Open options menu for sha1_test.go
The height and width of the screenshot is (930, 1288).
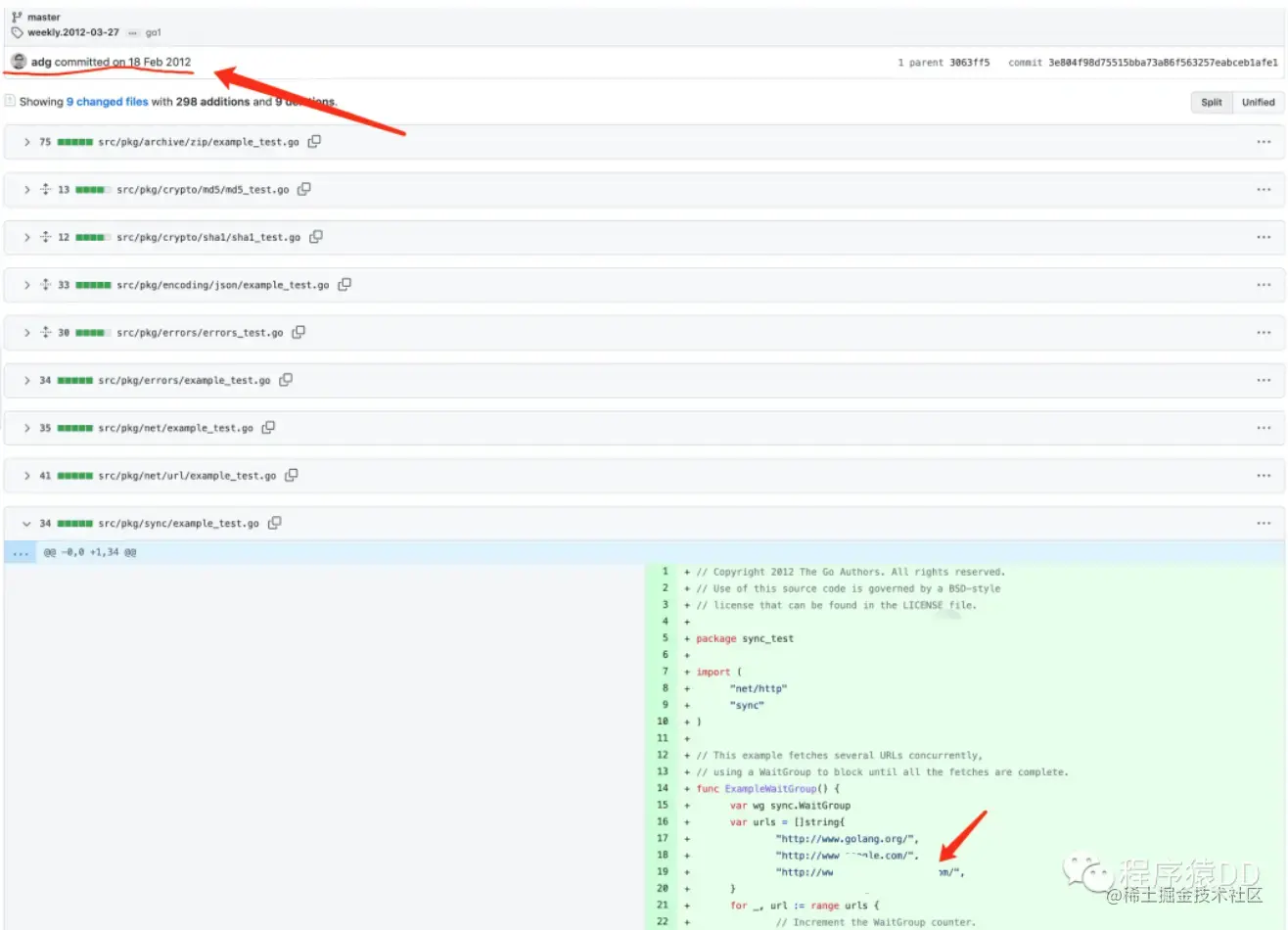tap(1264, 237)
